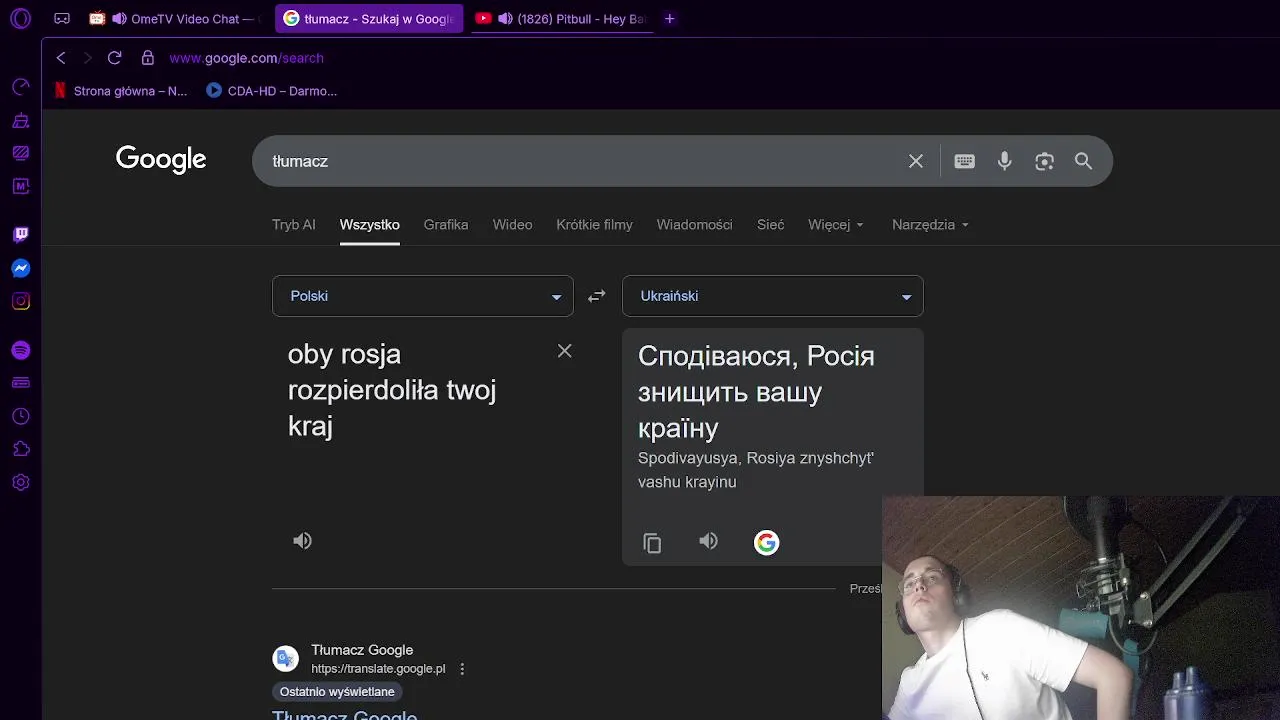Expand the Narzędzia menu

point(930,225)
